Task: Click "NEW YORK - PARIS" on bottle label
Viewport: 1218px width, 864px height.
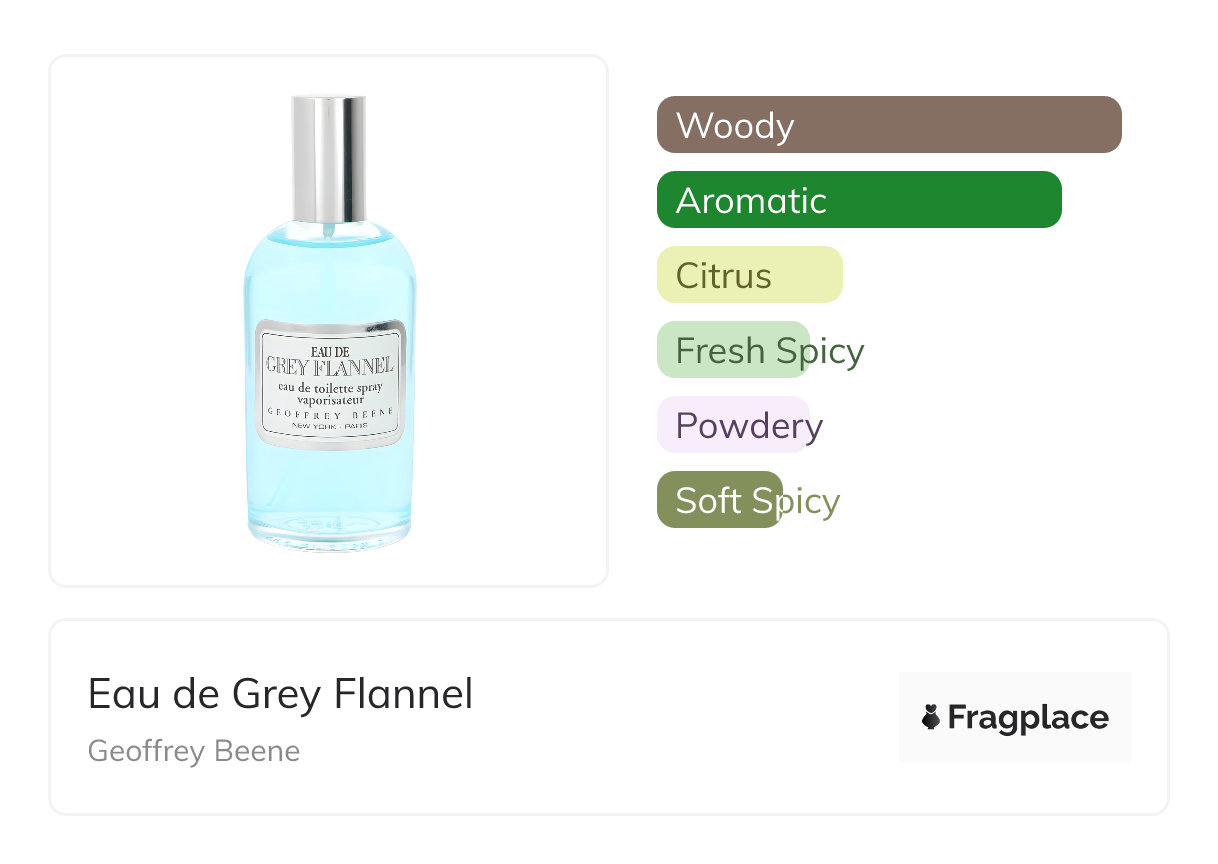Action: [x=329, y=427]
